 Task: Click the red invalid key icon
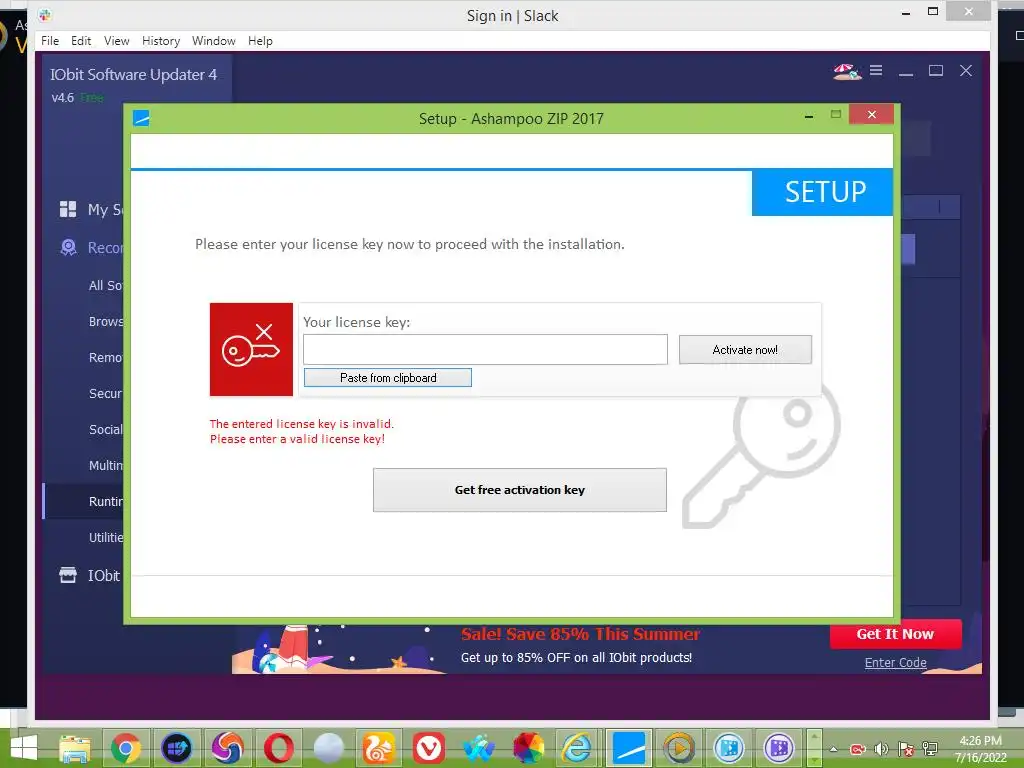[251, 349]
